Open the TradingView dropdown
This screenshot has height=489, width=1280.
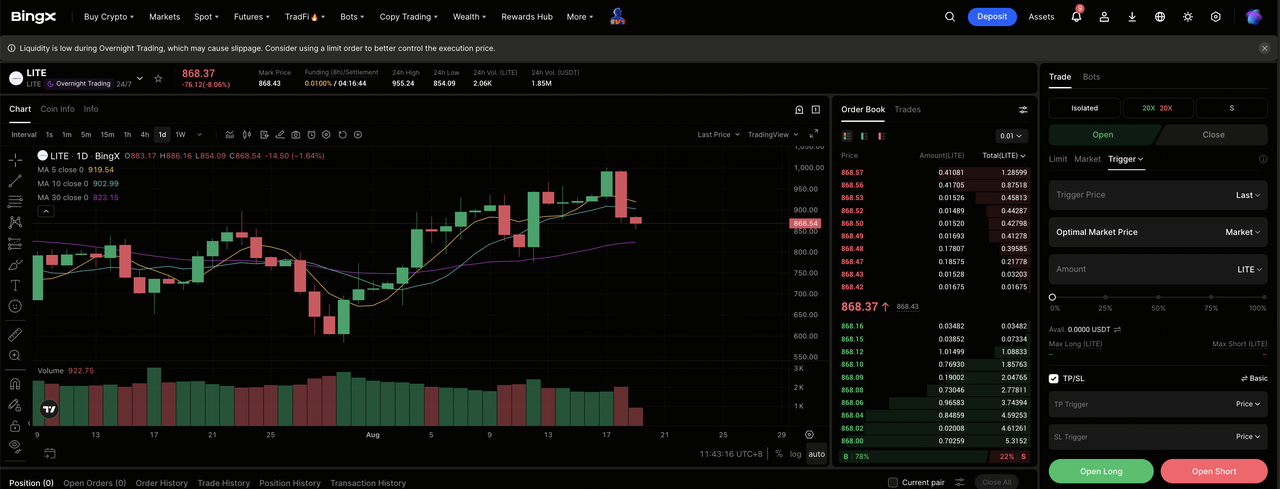pos(774,134)
